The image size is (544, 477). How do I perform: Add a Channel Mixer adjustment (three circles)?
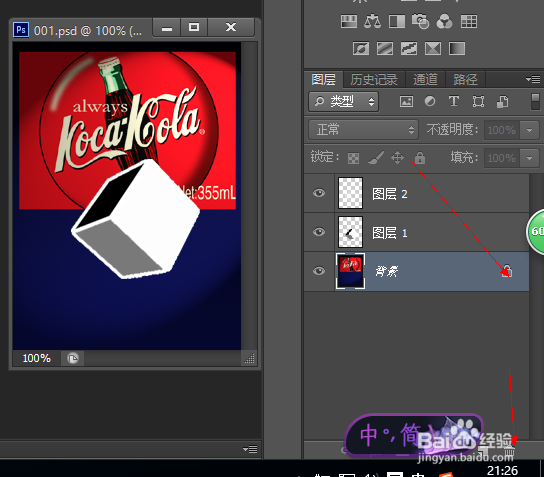point(444,22)
